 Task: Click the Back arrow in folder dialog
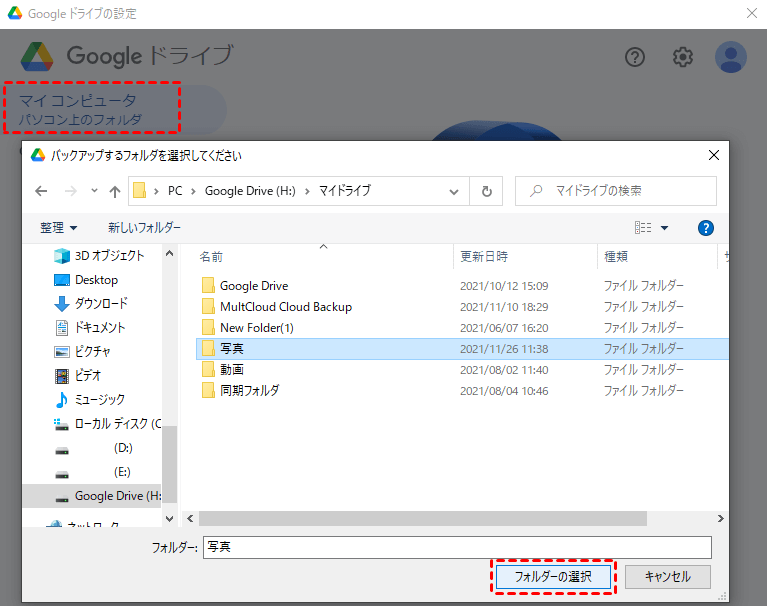pyautogui.click(x=42, y=191)
